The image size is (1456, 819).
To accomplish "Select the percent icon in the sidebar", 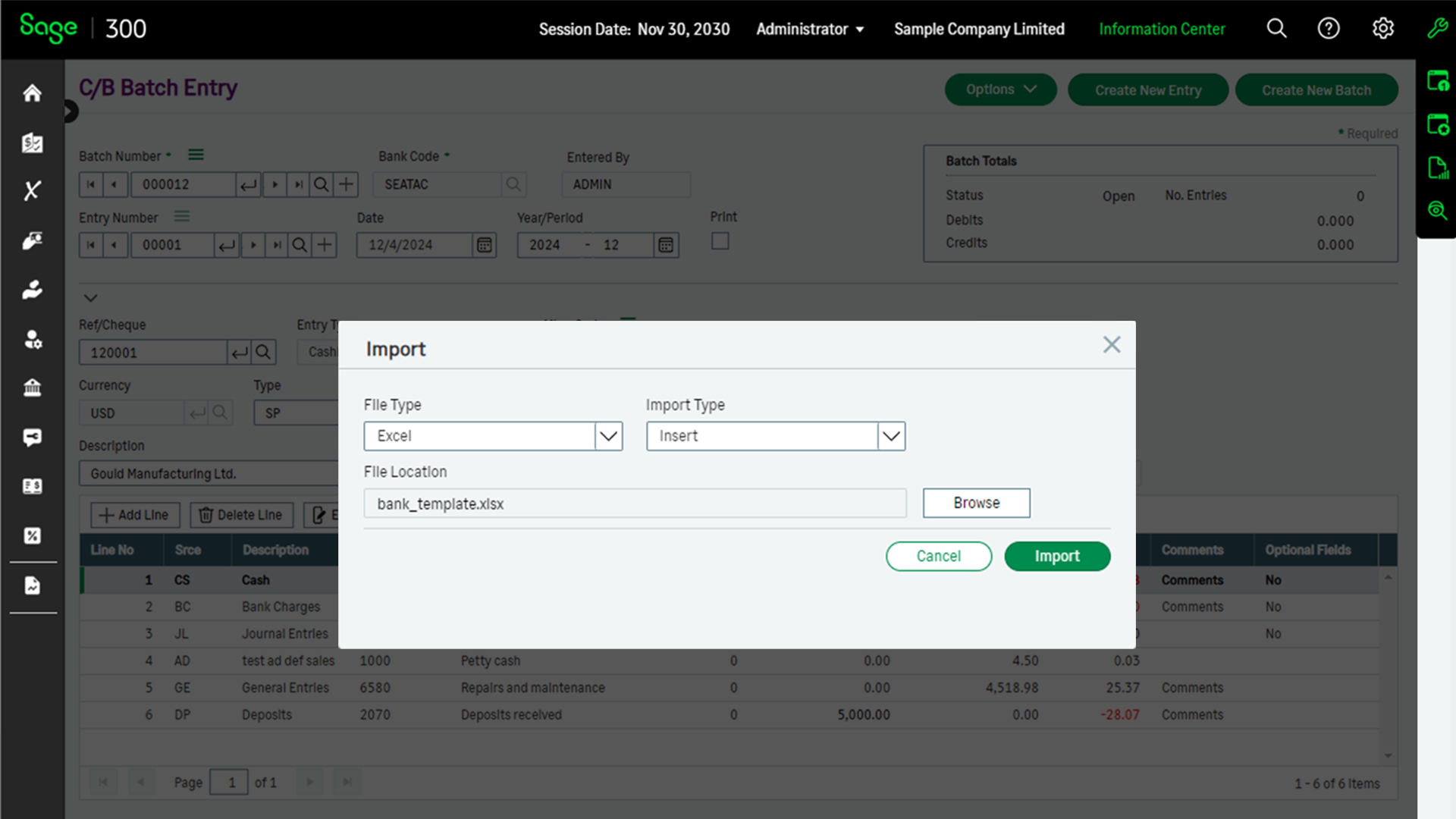I will coord(32,535).
